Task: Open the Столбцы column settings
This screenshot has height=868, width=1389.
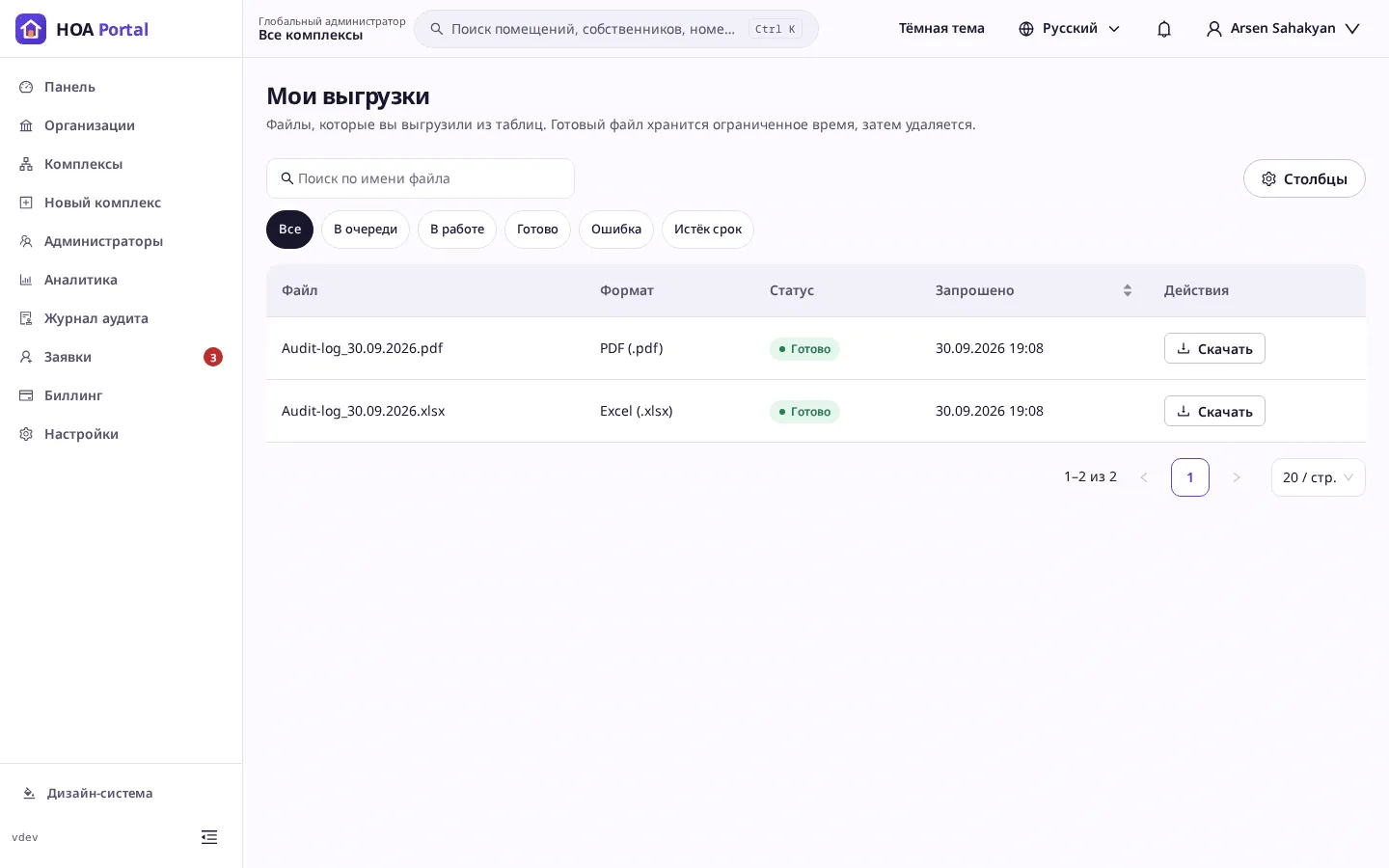Action: (x=1304, y=178)
